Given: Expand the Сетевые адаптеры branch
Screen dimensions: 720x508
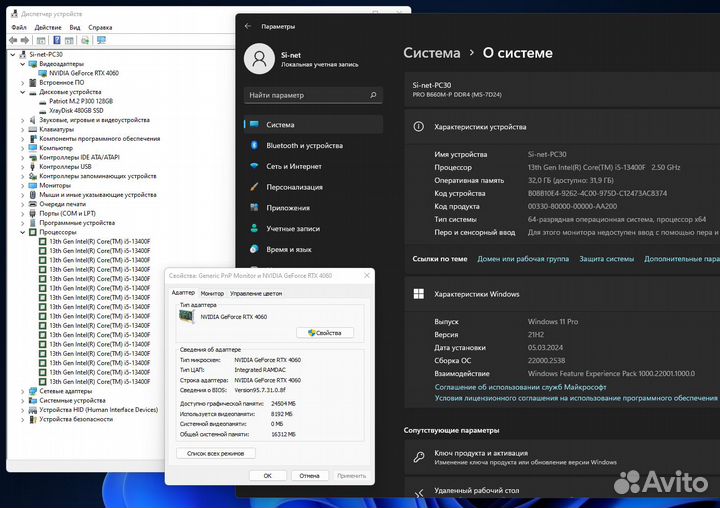Looking at the screenshot, I should click(22, 391).
